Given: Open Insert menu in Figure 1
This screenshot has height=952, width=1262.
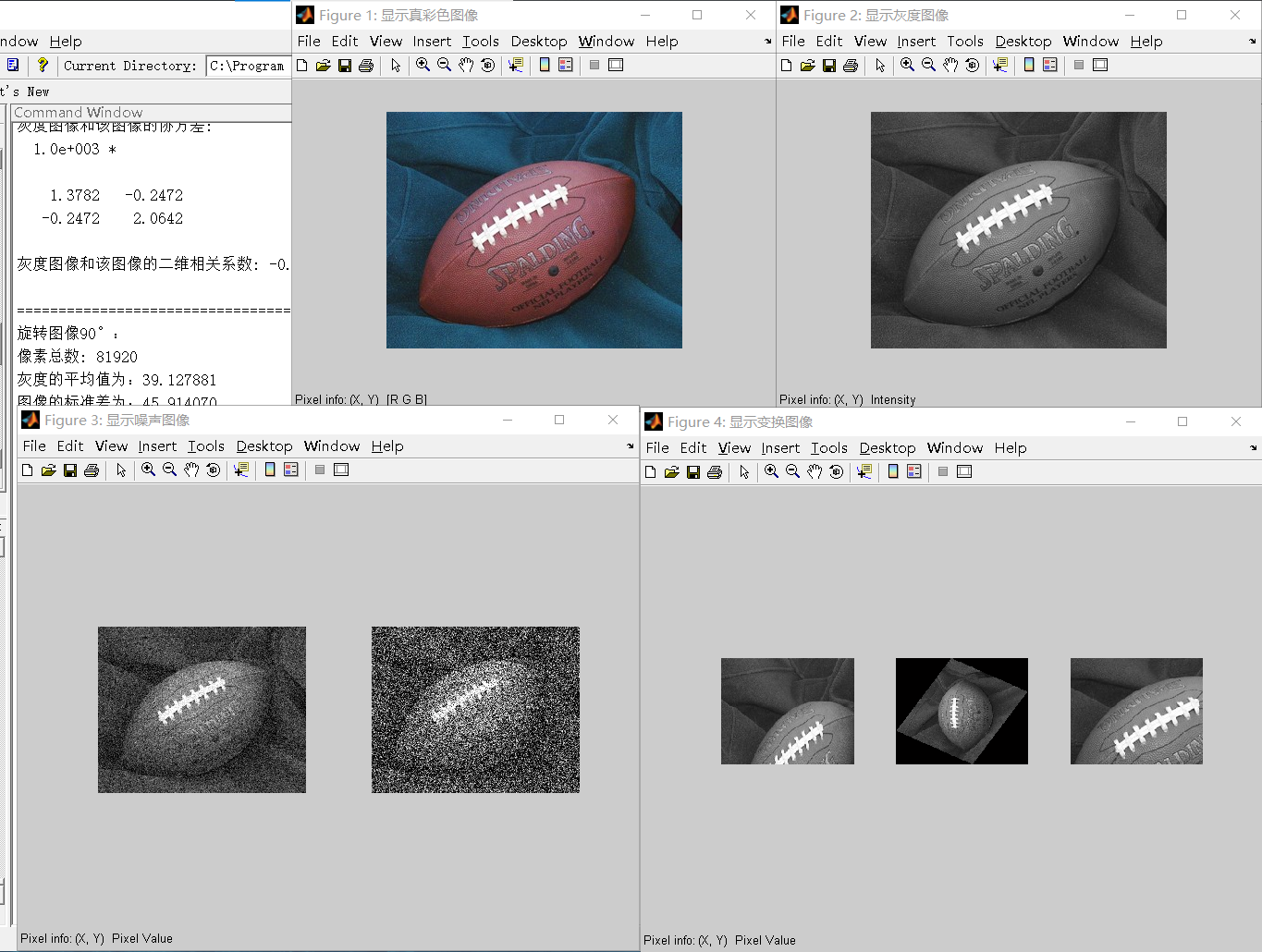Looking at the screenshot, I should 432,42.
